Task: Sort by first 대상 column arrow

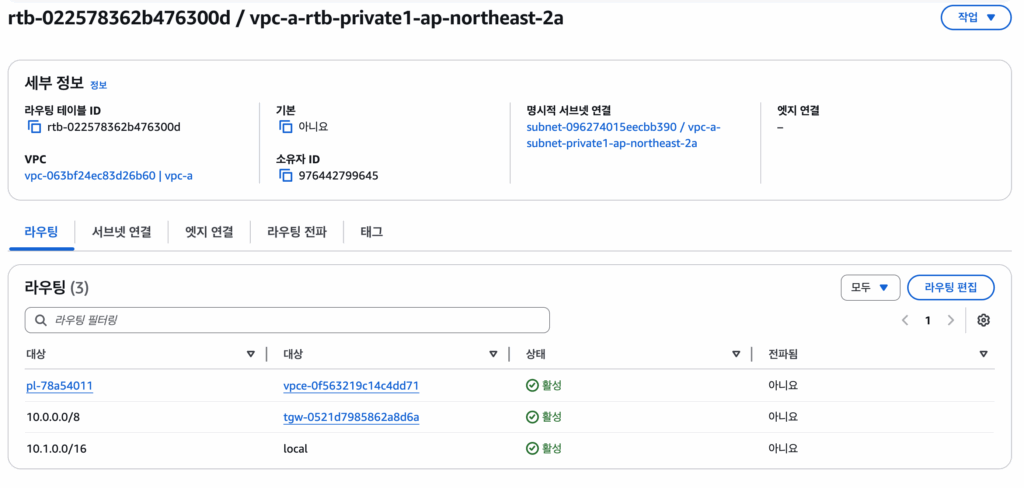Action: (x=250, y=354)
